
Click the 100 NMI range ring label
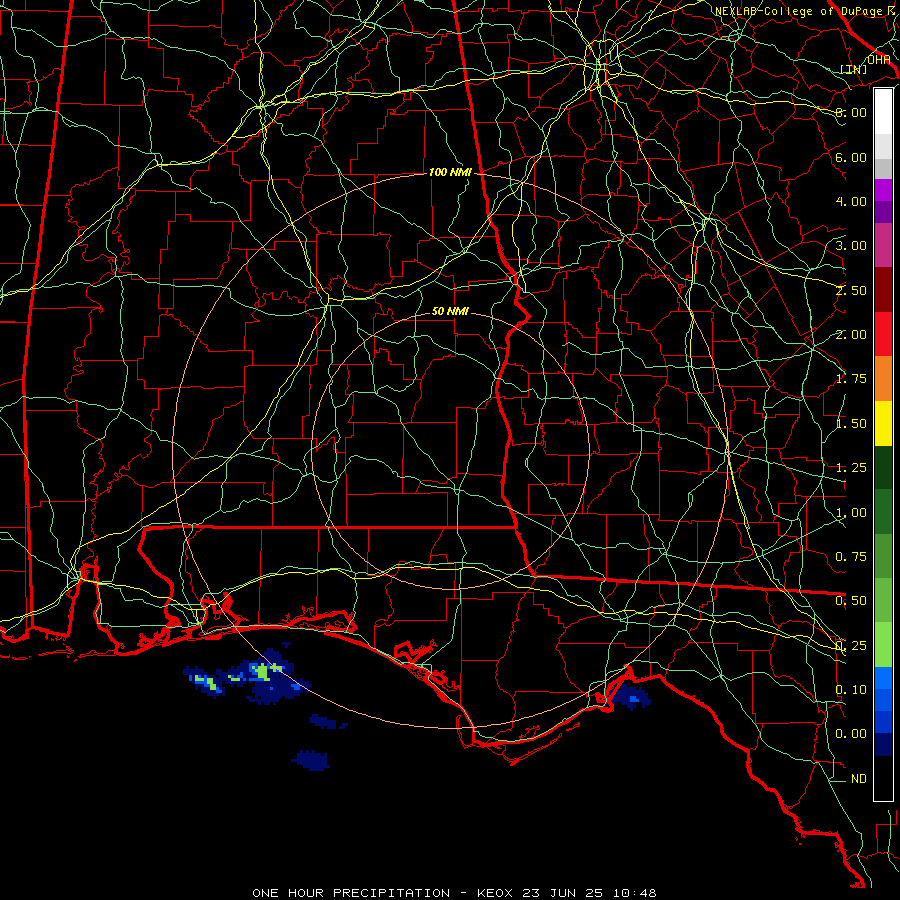pyautogui.click(x=450, y=172)
